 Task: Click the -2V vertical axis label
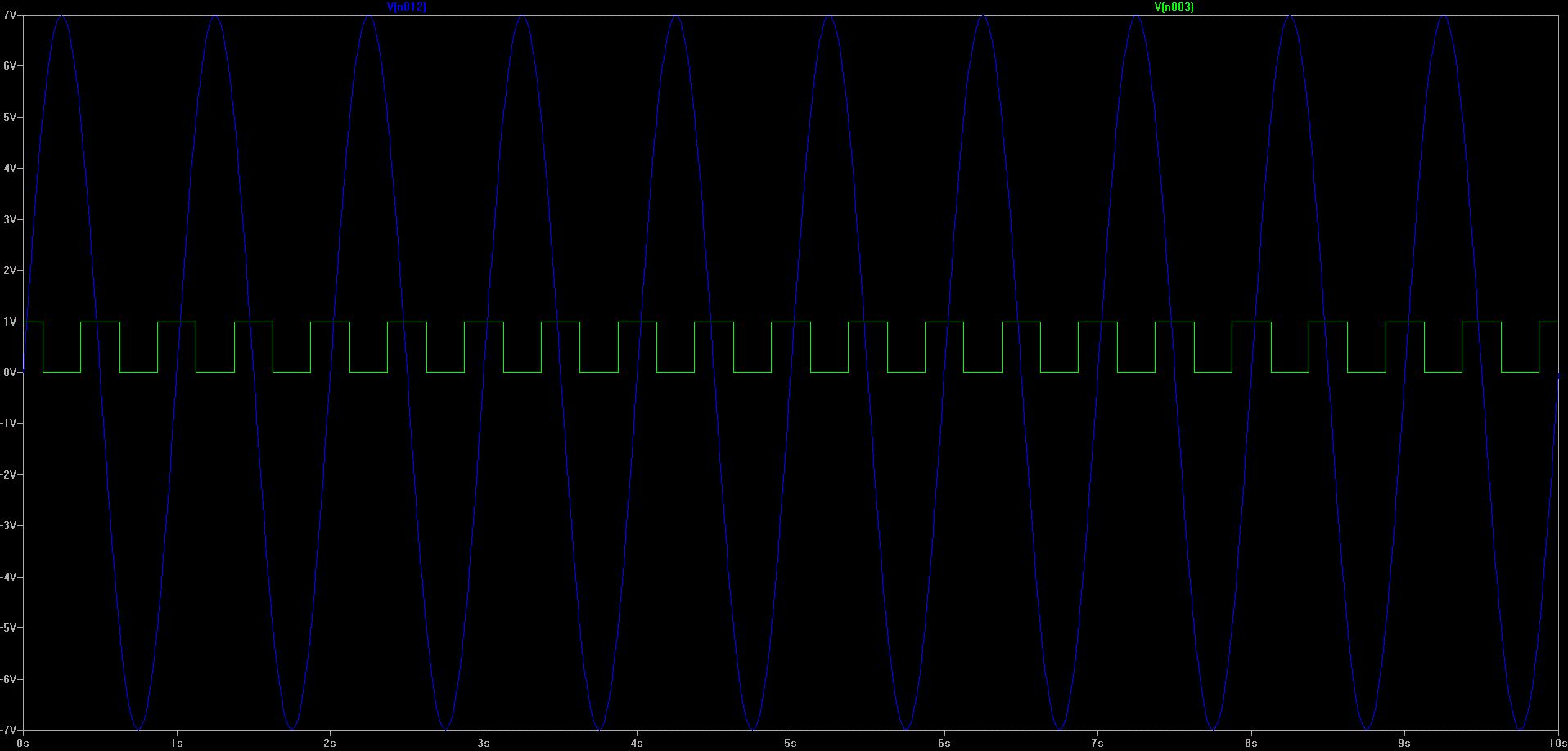click(9, 475)
